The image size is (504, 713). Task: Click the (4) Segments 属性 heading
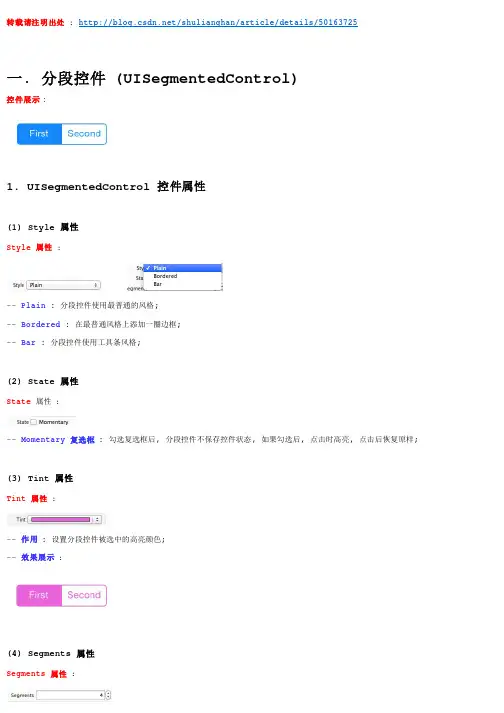[x=51, y=653]
